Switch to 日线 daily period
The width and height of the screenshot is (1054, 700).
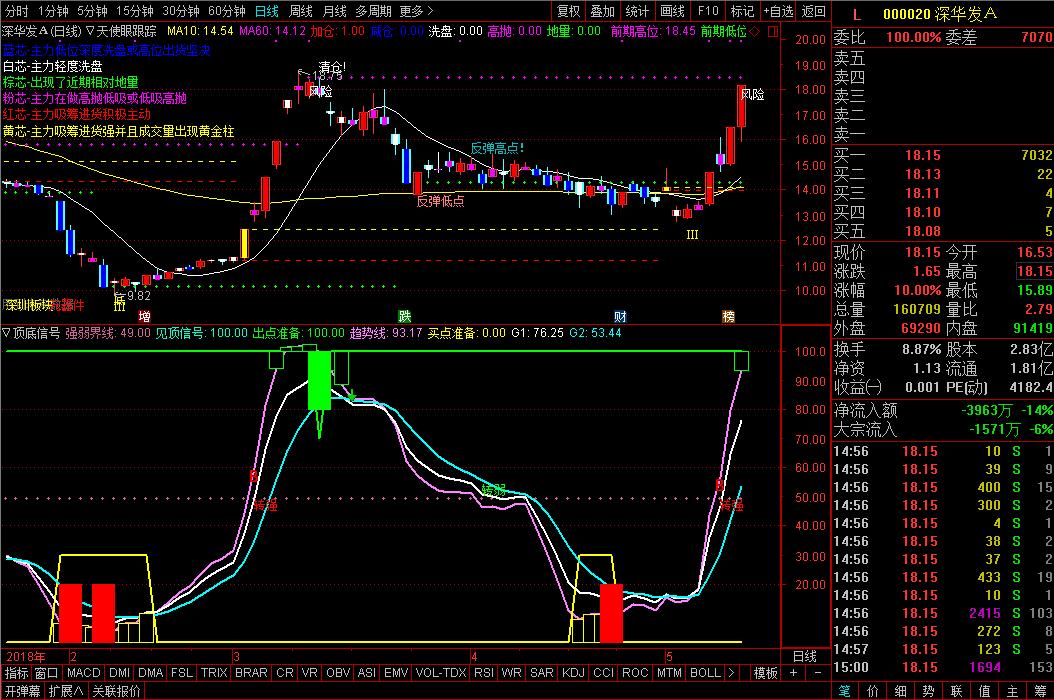pyautogui.click(x=266, y=11)
